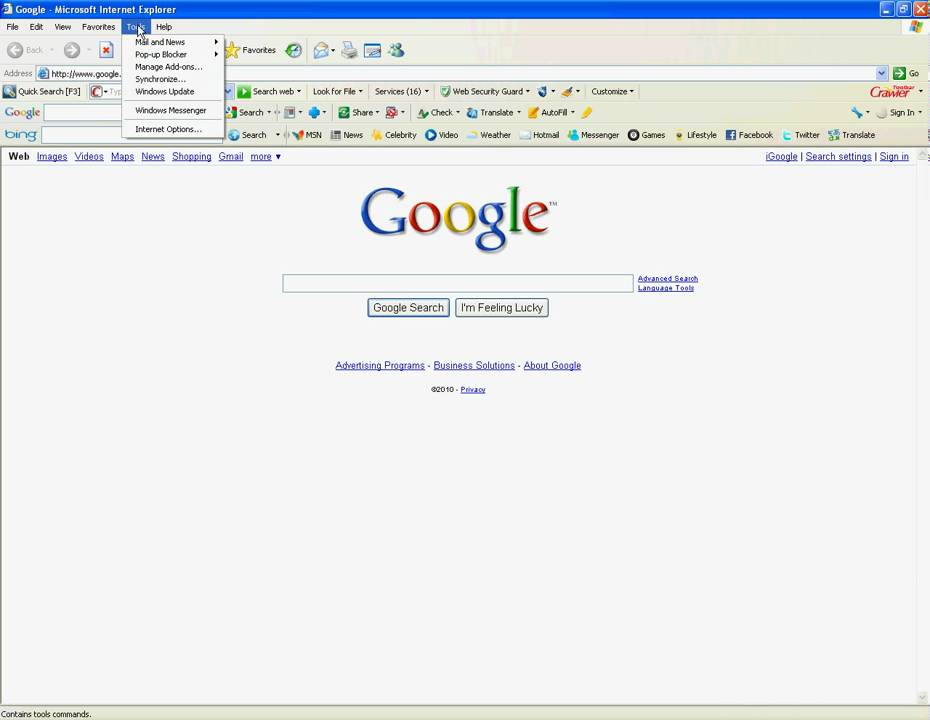Select Synchronize in the Tools menu

173,79
